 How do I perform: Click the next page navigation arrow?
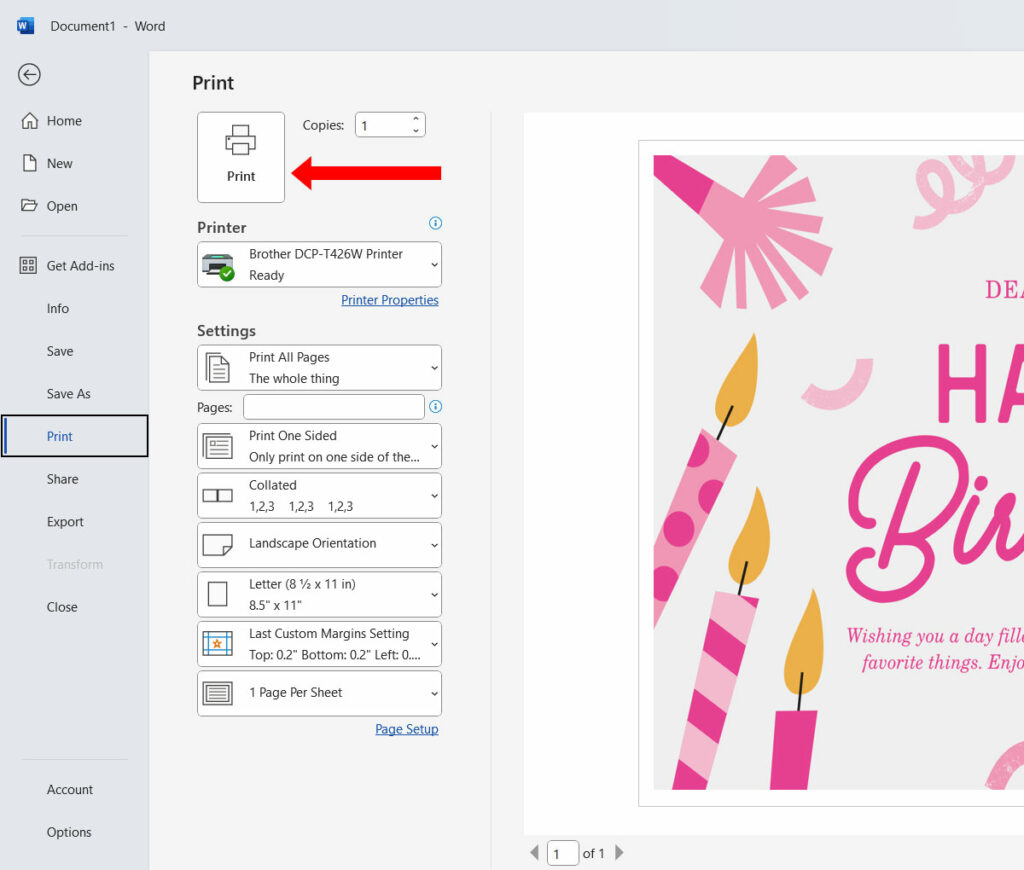point(618,853)
